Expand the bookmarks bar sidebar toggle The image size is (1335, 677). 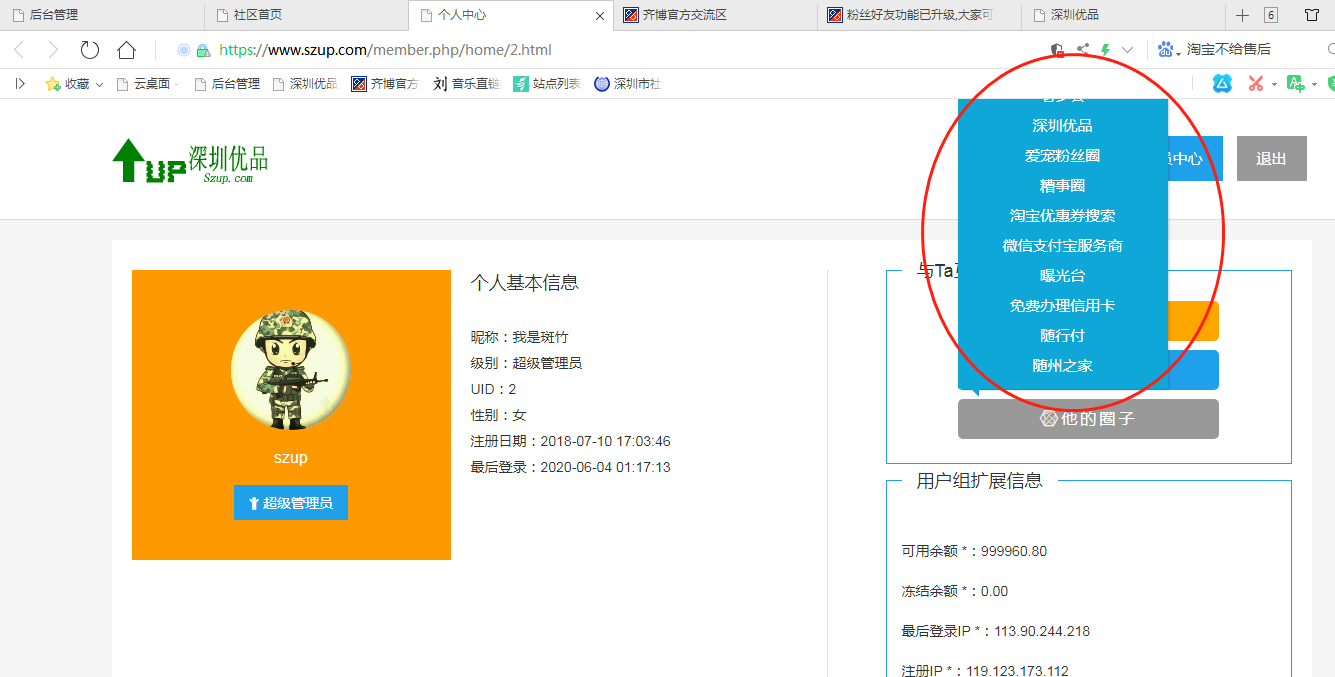click(19, 84)
